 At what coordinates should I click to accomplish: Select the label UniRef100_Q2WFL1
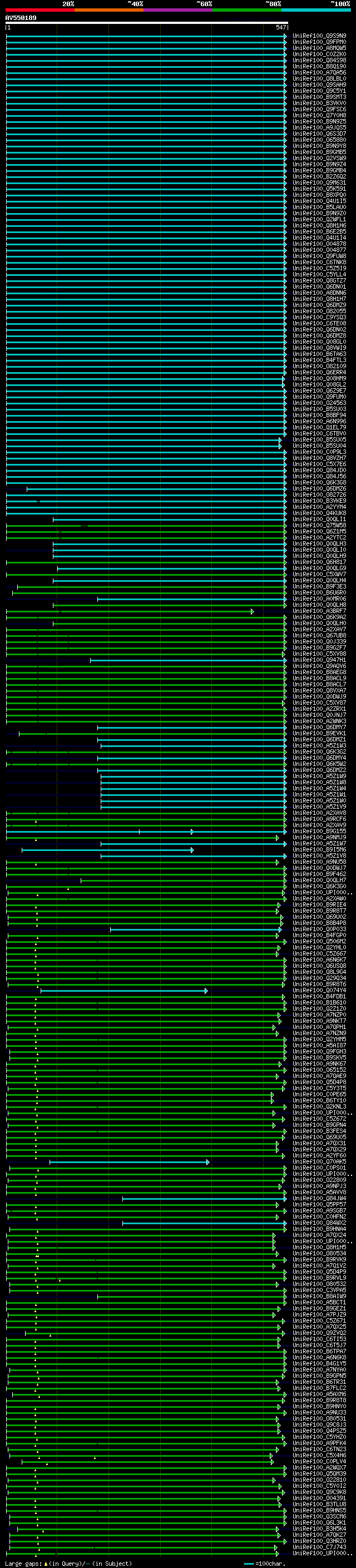[x=319, y=219]
